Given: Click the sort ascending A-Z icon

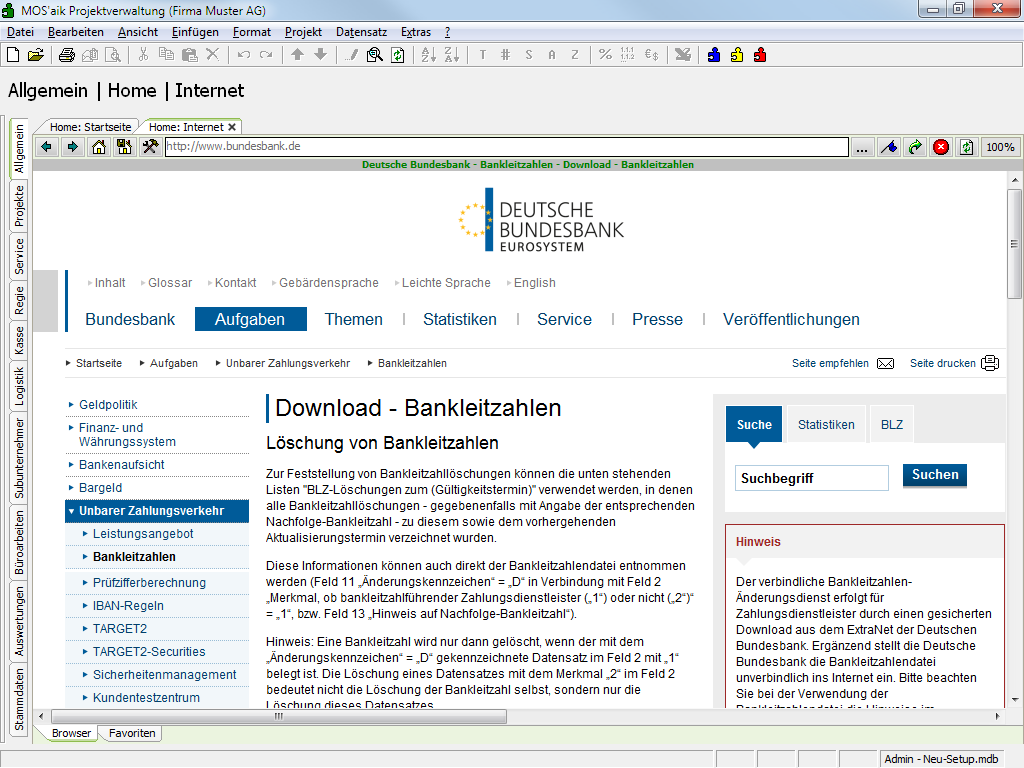Looking at the screenshot, I should (428, 55).
